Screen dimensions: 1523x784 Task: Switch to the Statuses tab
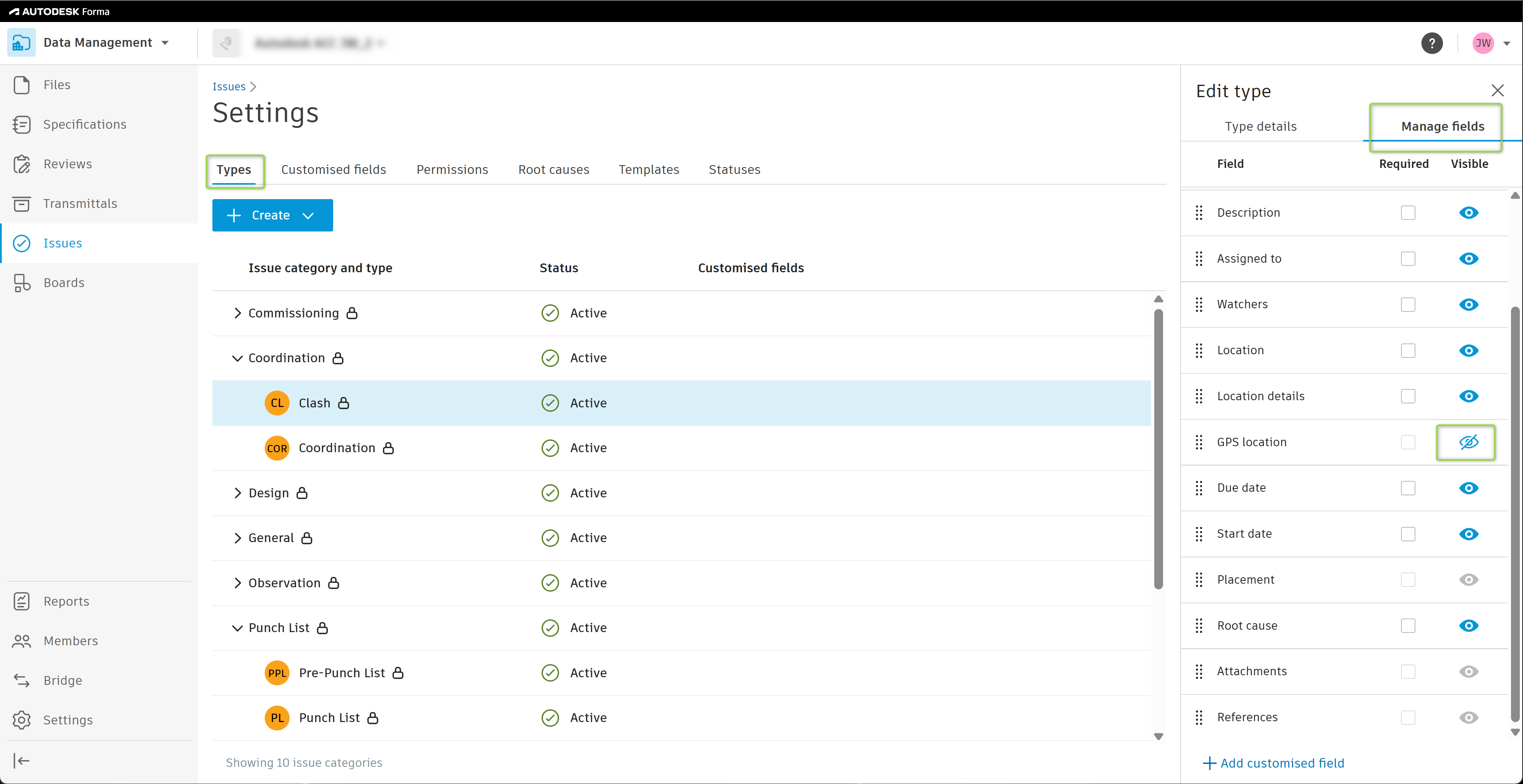(x=734, y=170)
